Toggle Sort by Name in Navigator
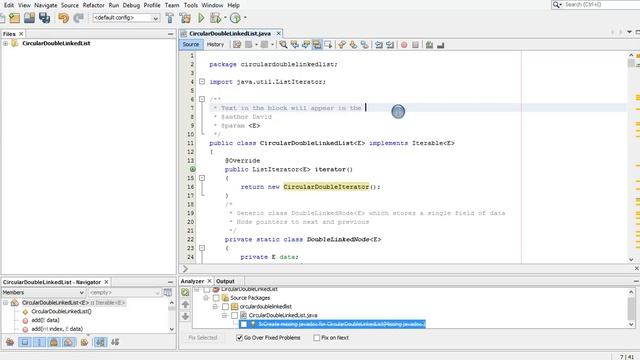Image resolution: width=640 pixels, height=360 pixels. click(x=100, y=342)
